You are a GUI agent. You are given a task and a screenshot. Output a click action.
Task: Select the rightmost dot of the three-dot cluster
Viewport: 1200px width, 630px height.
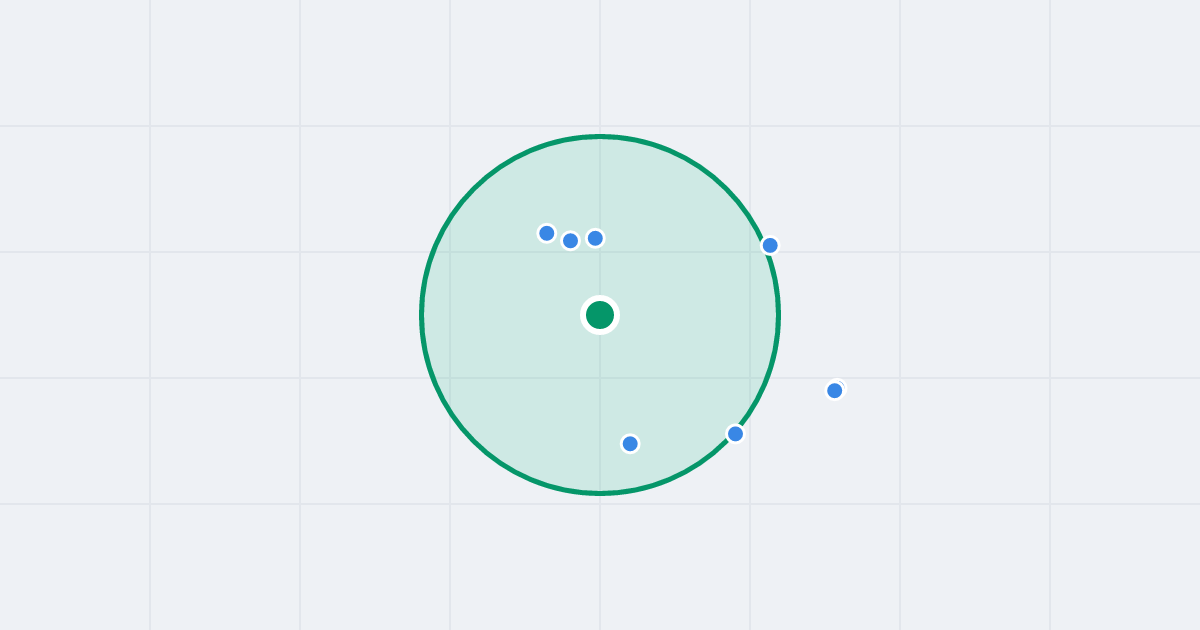595,238
